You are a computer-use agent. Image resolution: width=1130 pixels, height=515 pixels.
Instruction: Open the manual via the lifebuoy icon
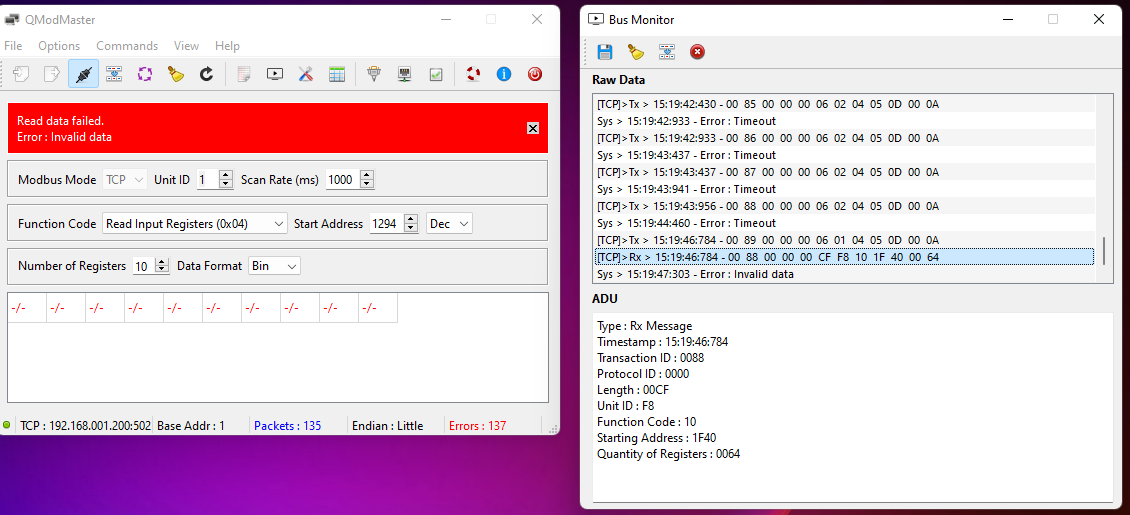click(473, 73)
